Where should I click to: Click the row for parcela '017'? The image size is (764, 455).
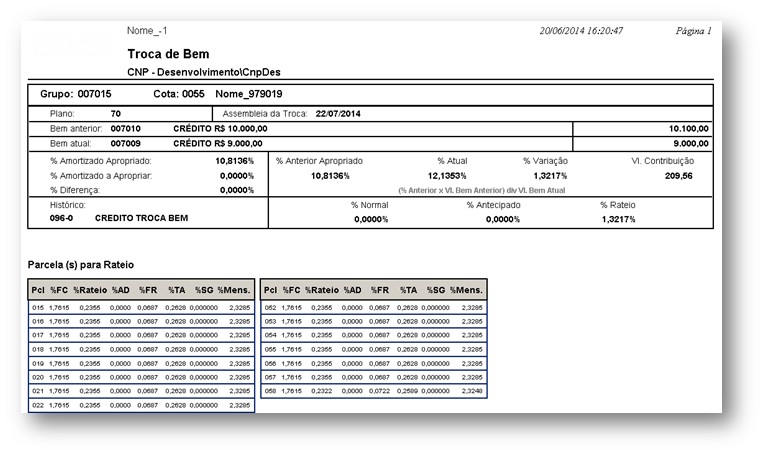point(141,335)
